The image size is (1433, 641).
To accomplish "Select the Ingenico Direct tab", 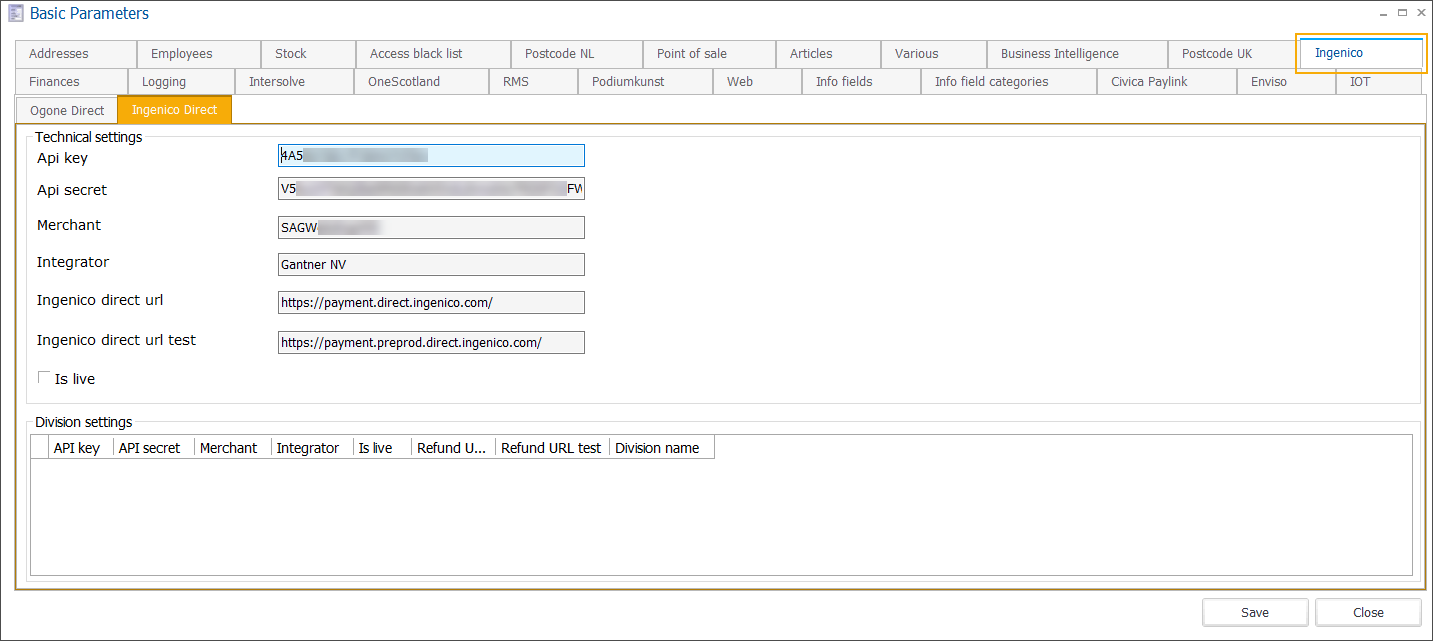I will point(174,110).
